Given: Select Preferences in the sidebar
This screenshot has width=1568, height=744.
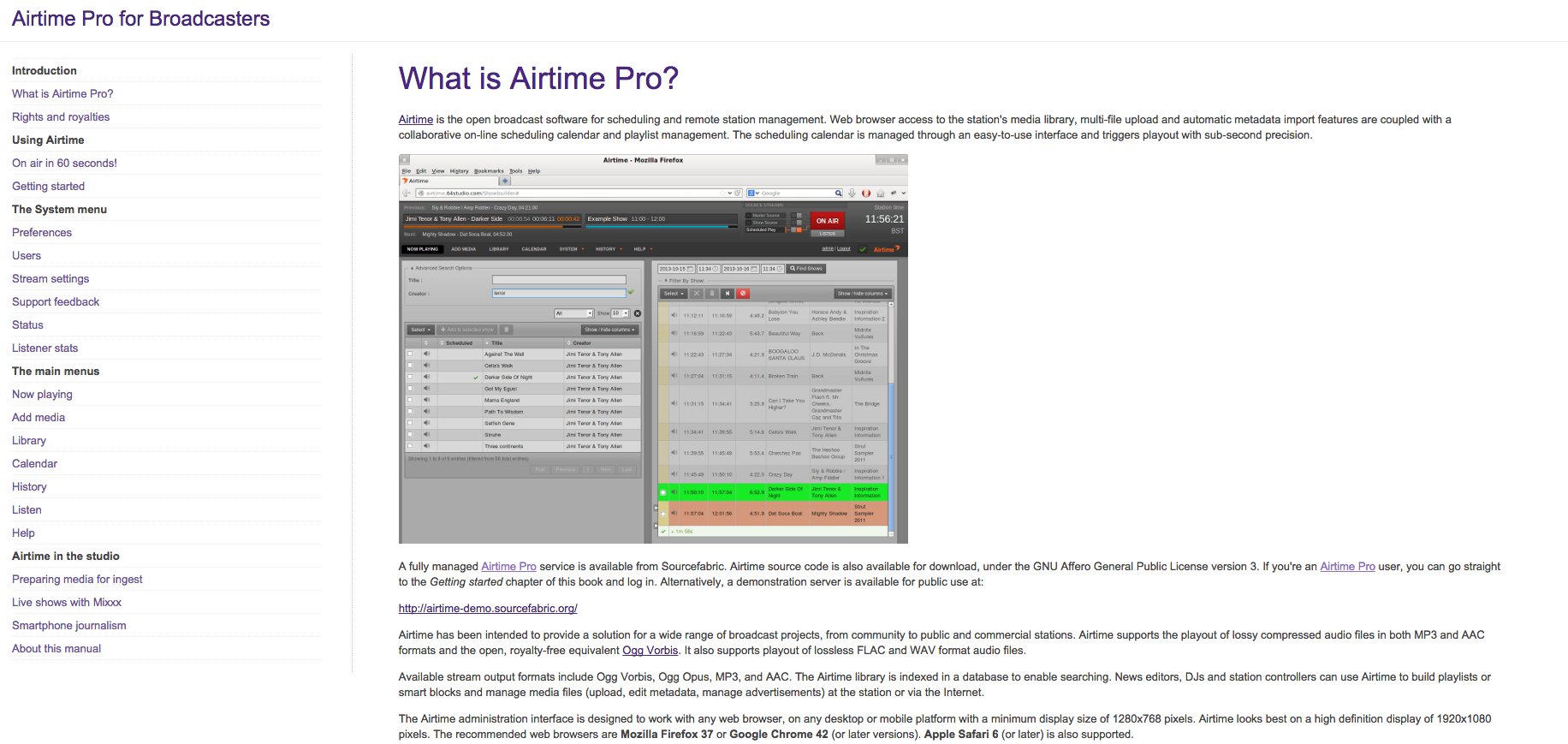Looking at the screenshot, I should coord(42,232).
